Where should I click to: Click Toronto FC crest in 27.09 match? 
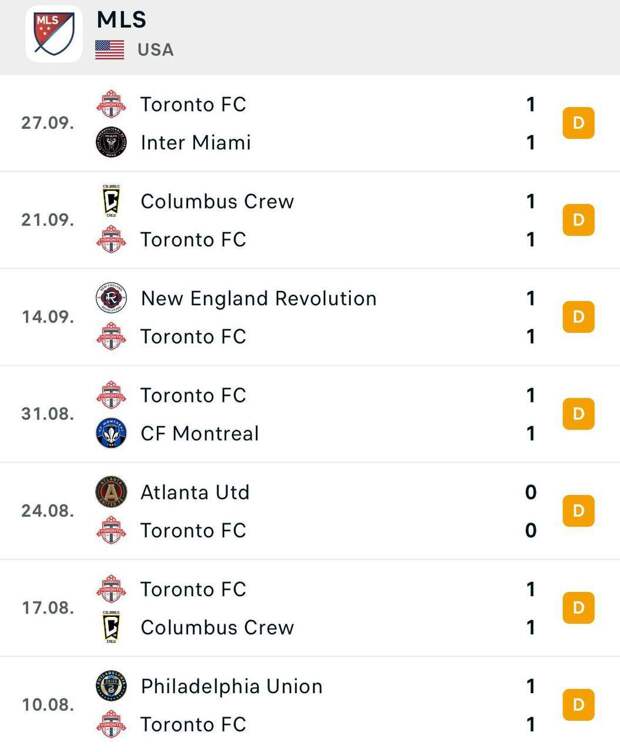pos(111,104)
